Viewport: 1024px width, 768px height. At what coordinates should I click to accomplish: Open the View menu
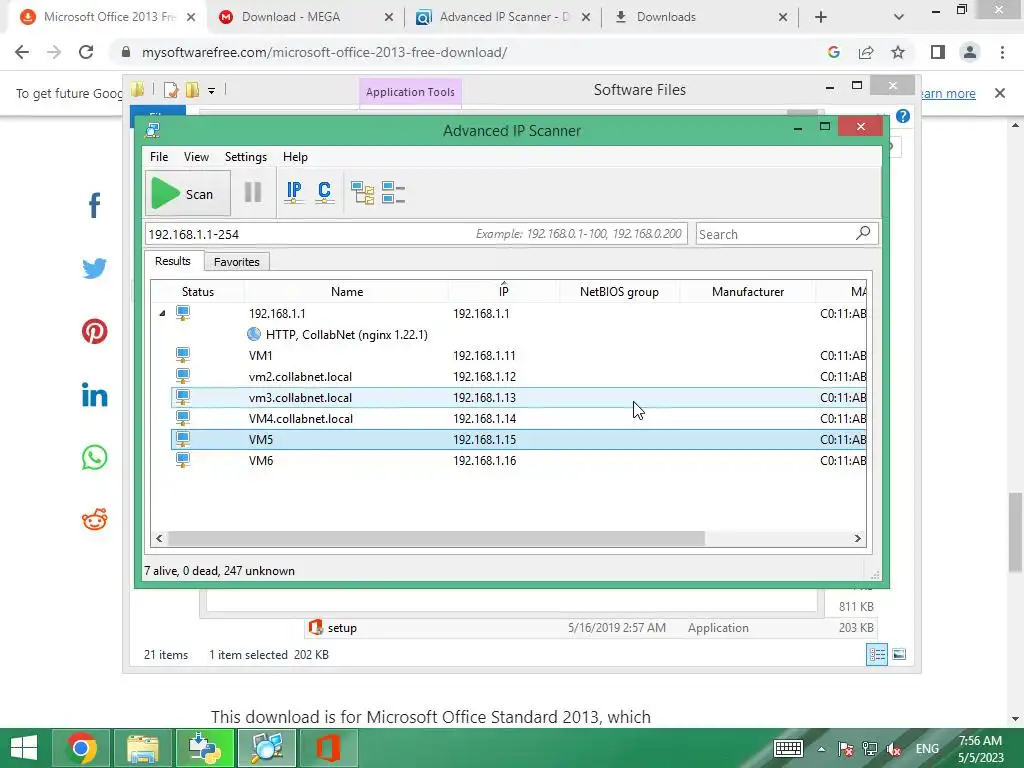coord(196,157)
